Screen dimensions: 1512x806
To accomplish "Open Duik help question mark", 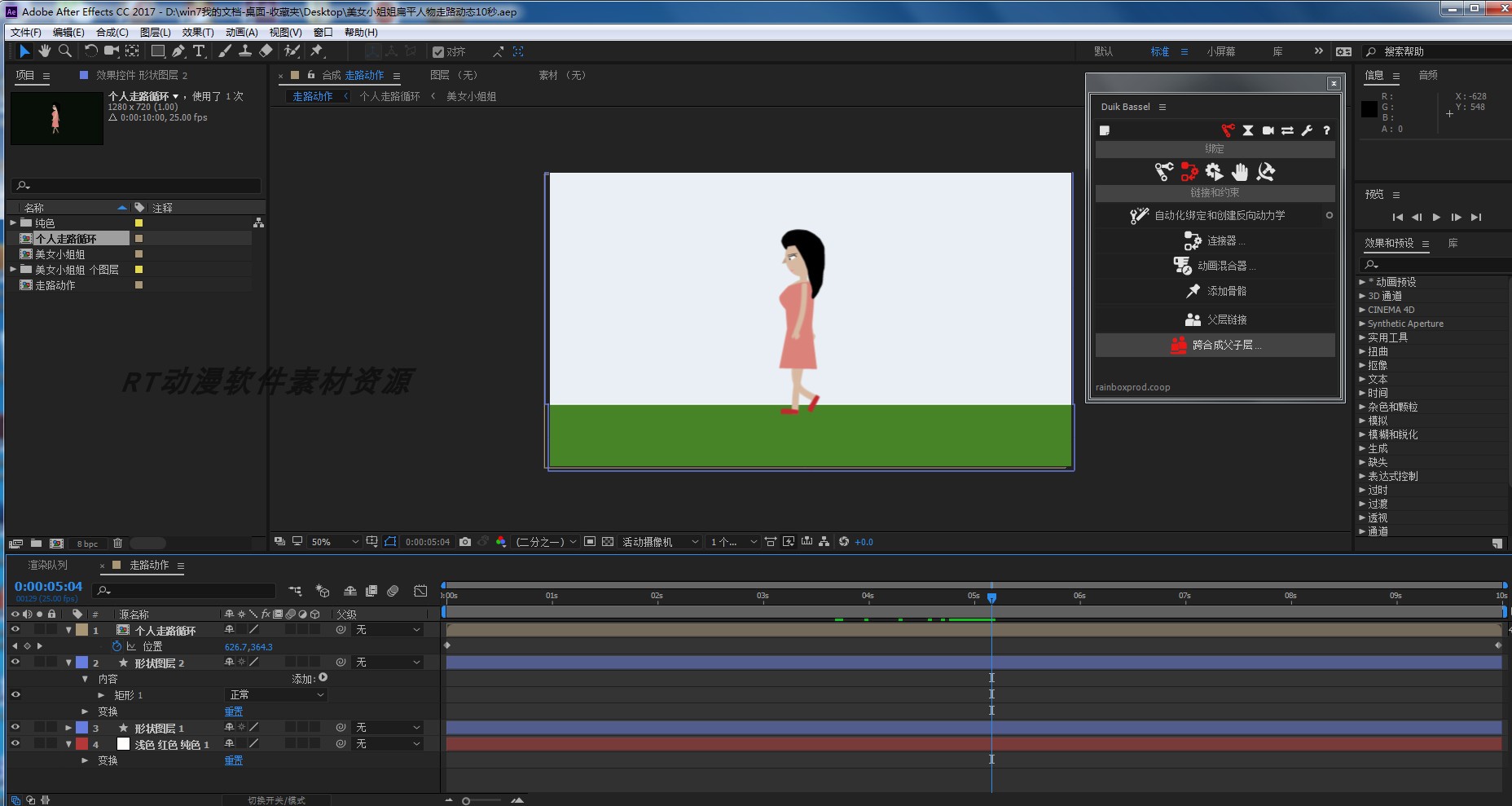I will [x=1326, y=130].
